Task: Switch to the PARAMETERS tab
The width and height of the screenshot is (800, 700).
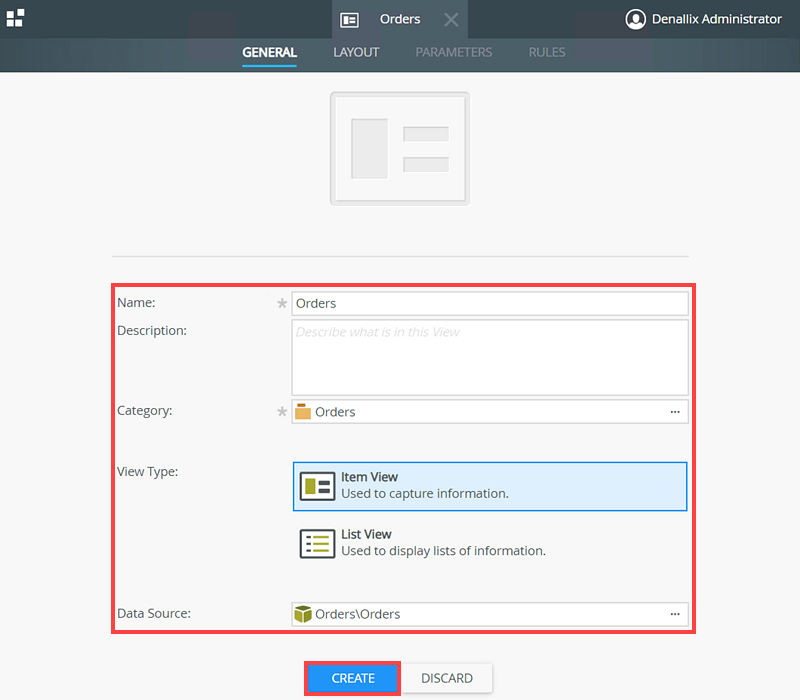Action: click(454, 52)
